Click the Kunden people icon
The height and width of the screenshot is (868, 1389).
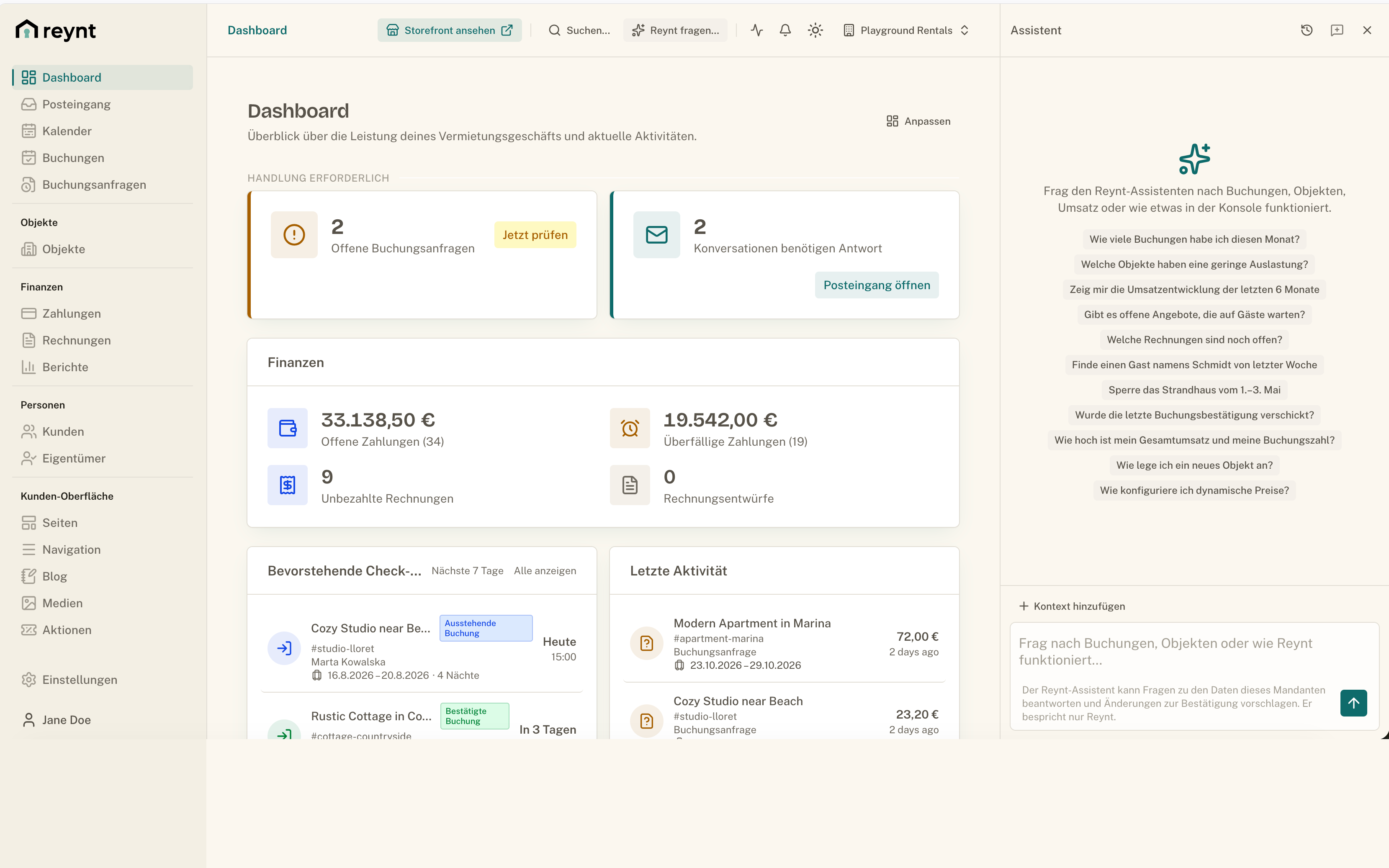[x=29, y=432]
